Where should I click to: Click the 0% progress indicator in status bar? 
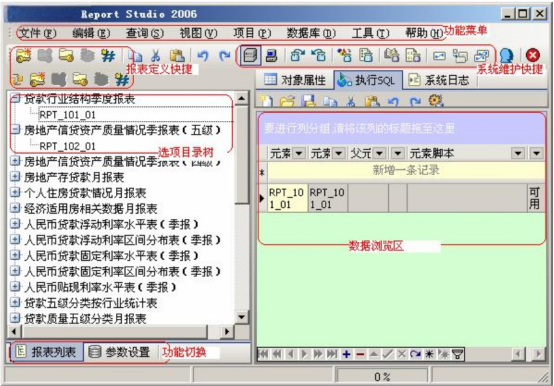pos(382,376)
